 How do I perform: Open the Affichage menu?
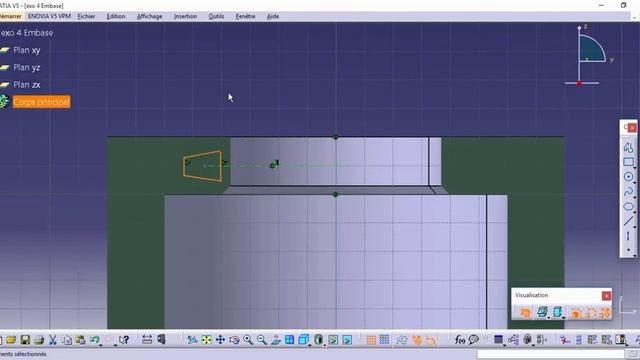tap(149, 16)
